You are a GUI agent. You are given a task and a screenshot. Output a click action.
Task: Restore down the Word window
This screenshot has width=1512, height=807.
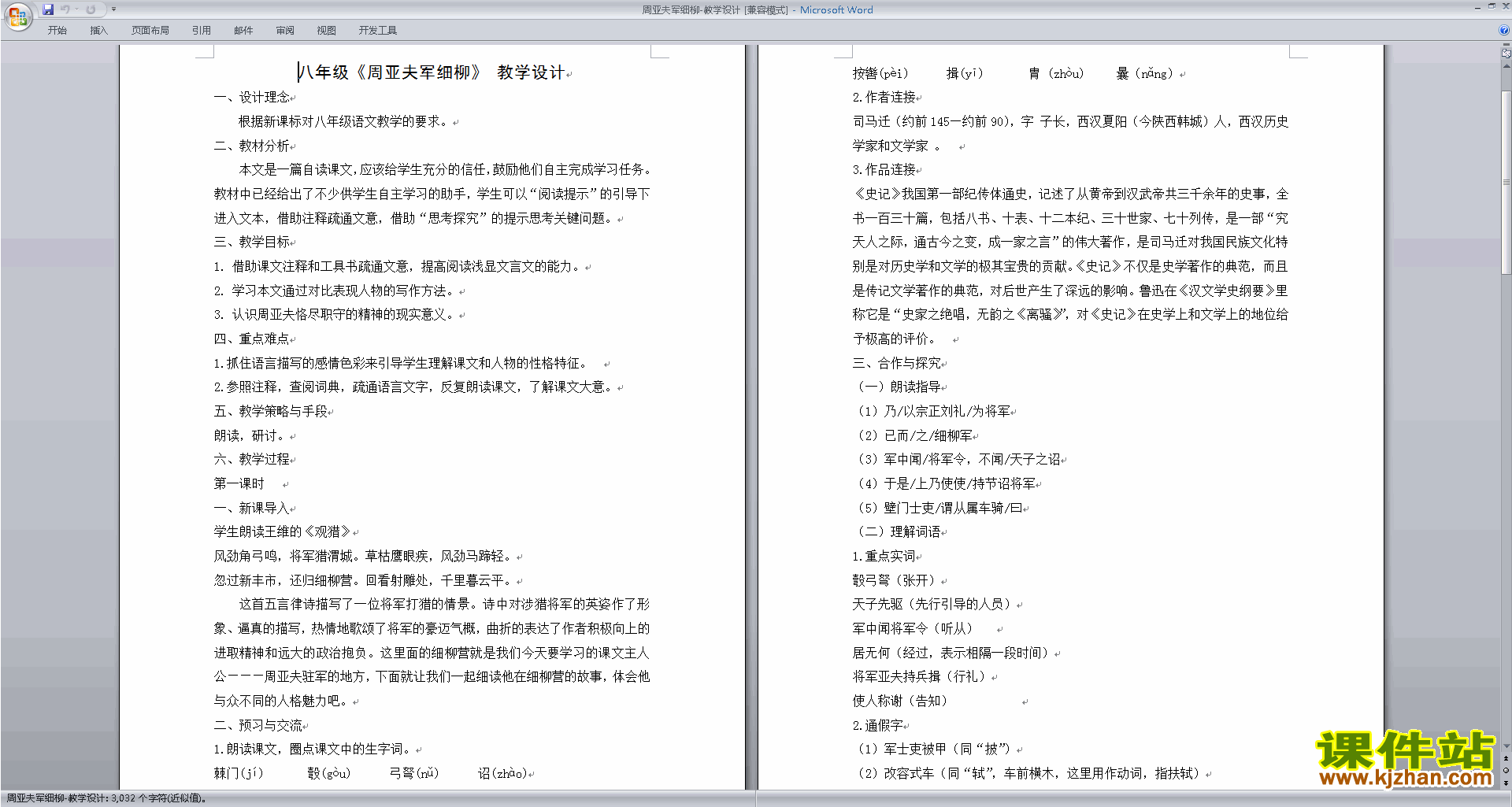1492,6
